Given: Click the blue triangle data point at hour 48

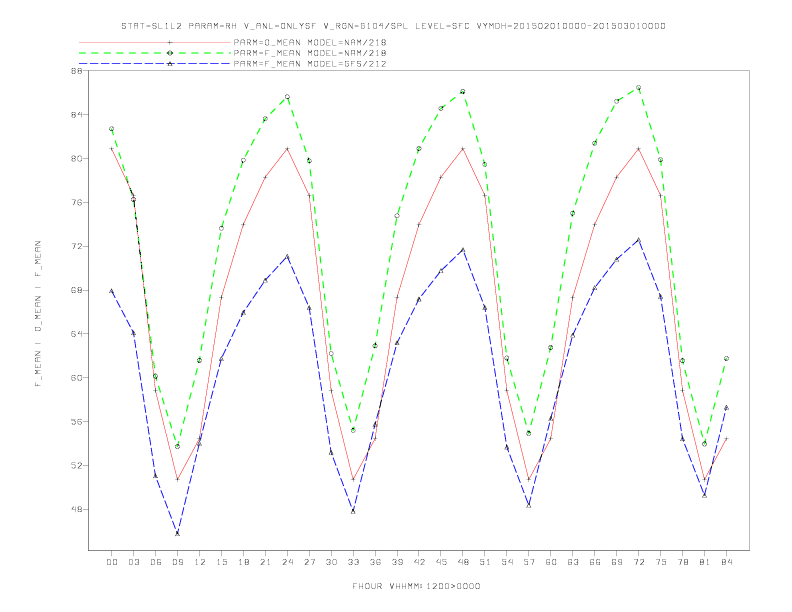Looking at the screenshot, I should (463, 249).
